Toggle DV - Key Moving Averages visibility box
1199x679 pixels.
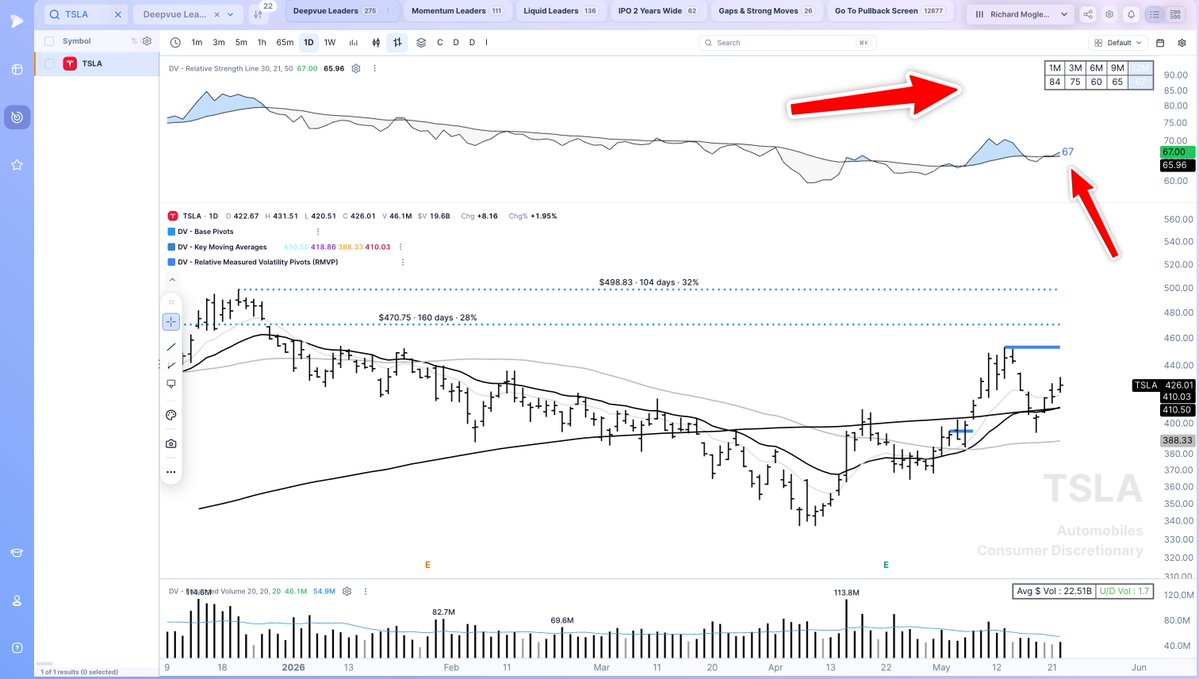[x=171, y=247]
